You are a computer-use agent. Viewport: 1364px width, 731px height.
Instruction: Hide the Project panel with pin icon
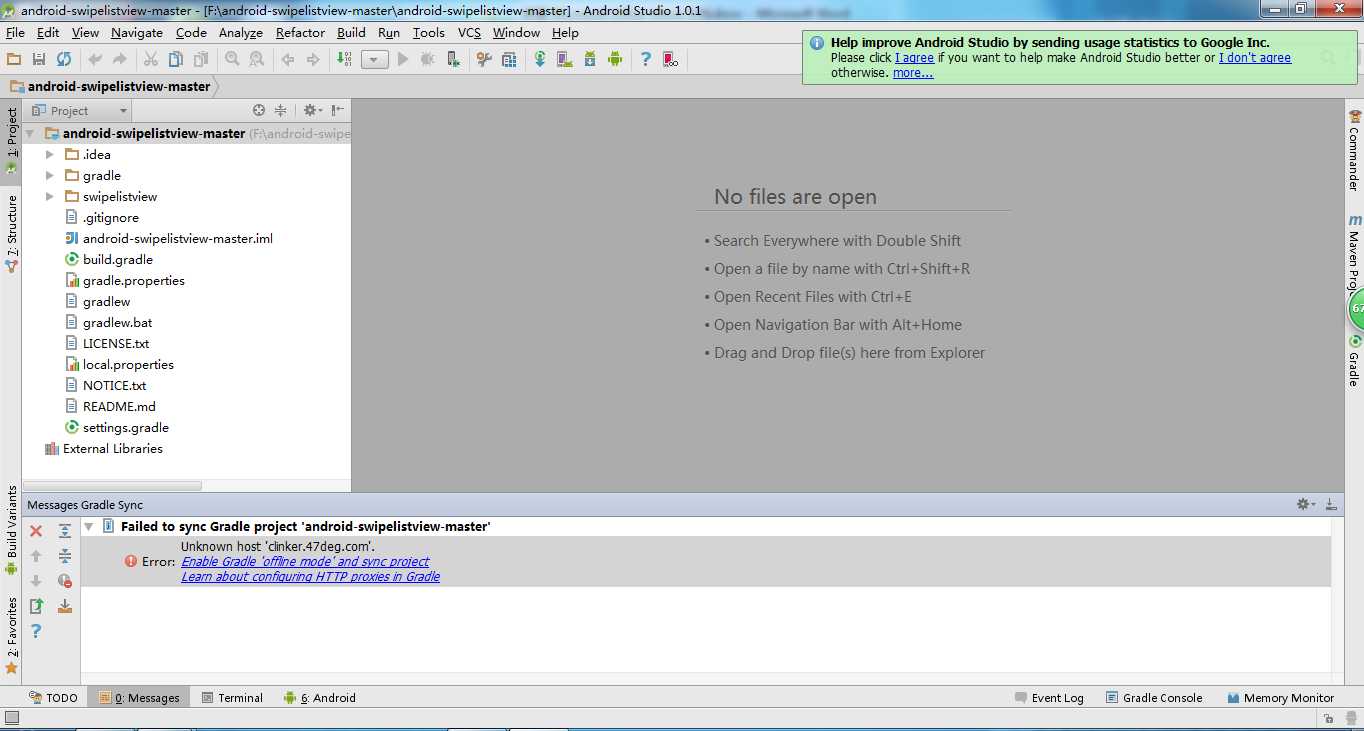[x=338, y=111]
